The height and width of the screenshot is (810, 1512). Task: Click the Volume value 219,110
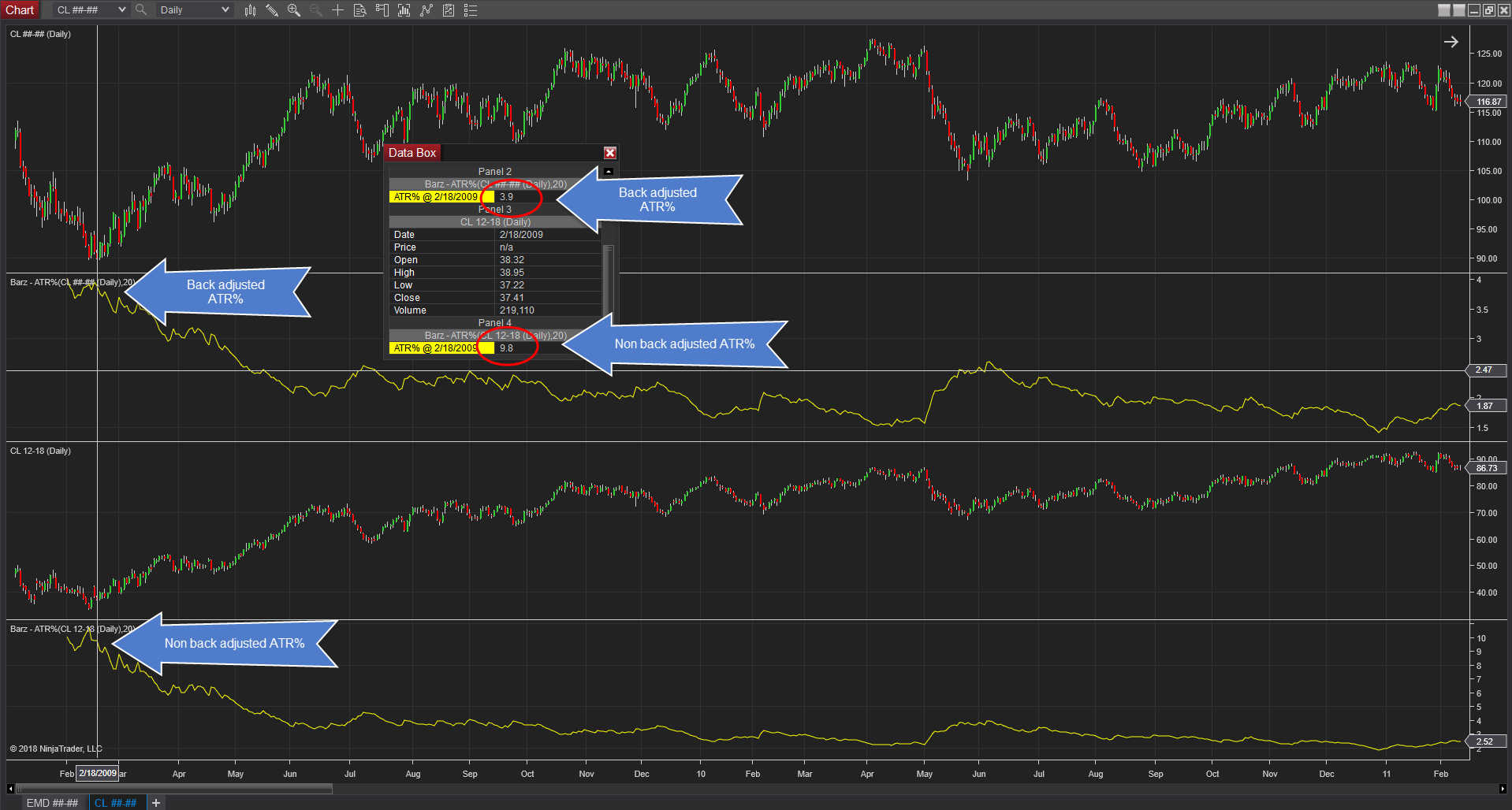pos(516,310)
